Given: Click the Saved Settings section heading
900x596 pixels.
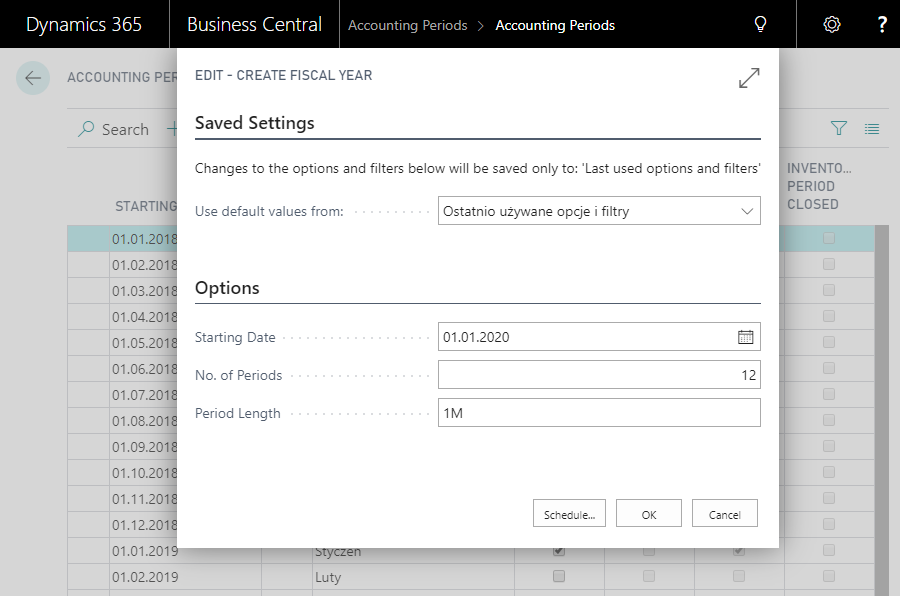Looking at the screenshot, I should [254, 123].
